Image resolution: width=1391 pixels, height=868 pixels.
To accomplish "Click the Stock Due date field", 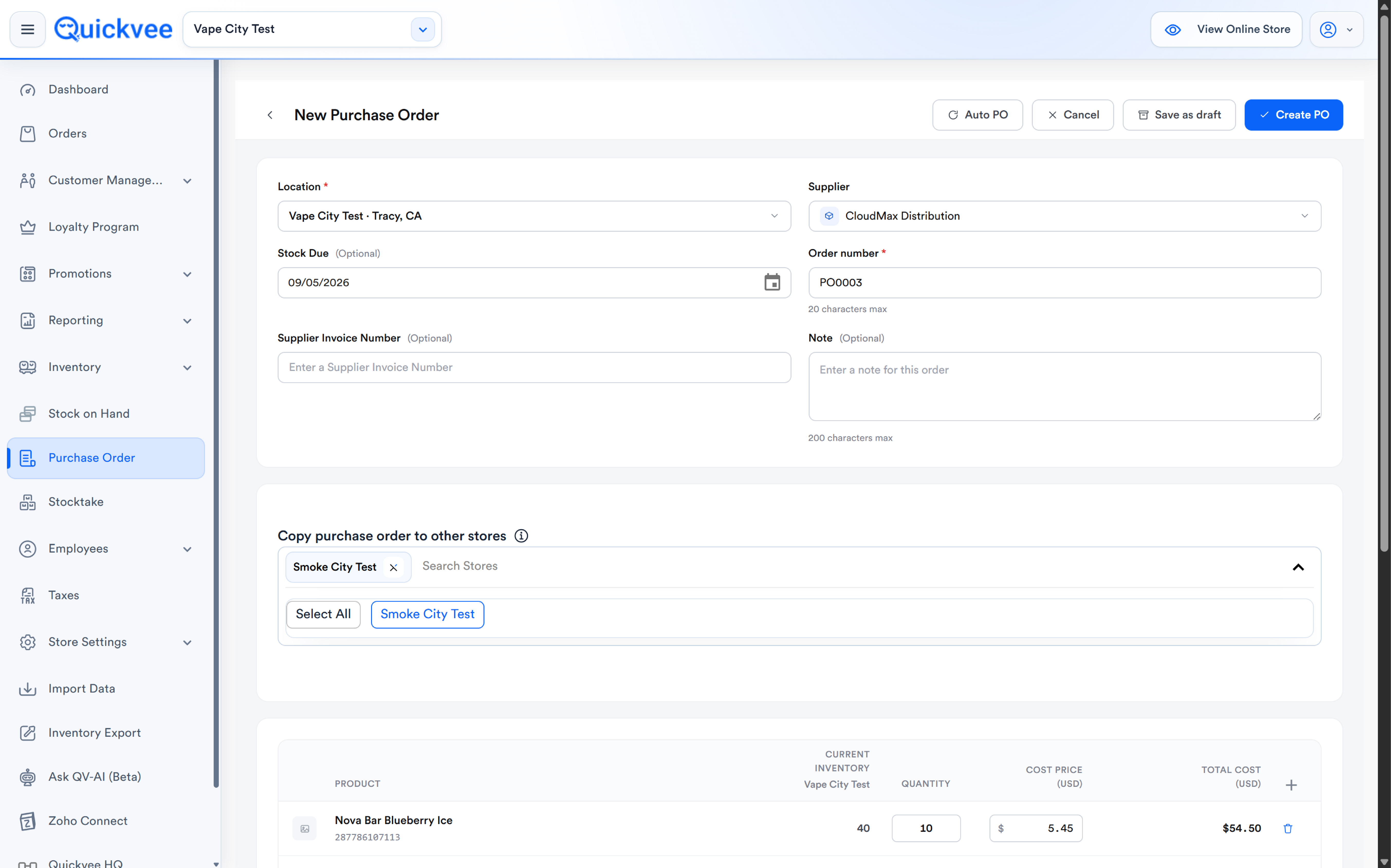I will pos(534,283).
